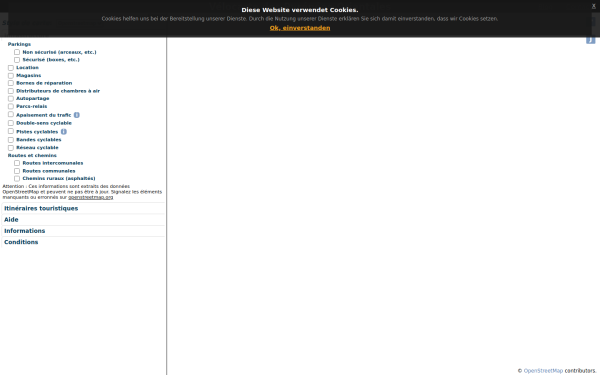Show the 'Réseau cyclable' layer checkbox
600x375 pixels.
click(x=11, y=148)
